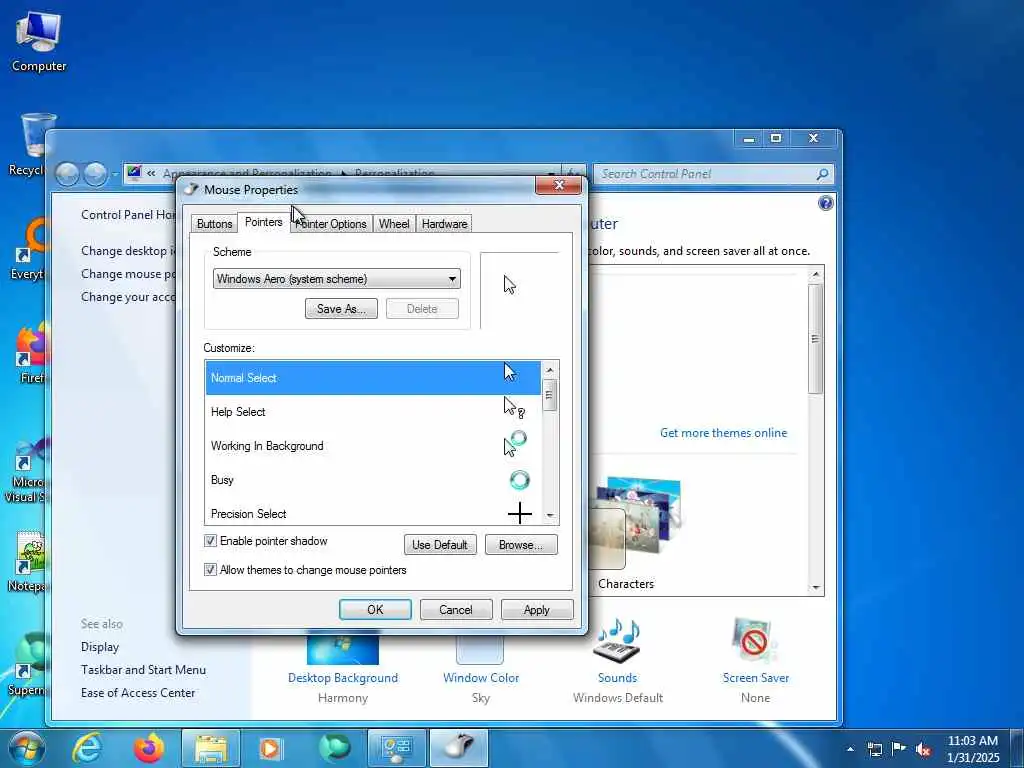Open the Action Center flag icon

[899, 748]
